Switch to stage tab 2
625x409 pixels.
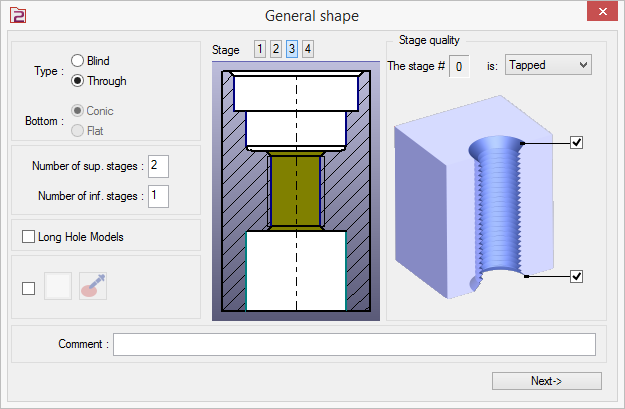click(275, 49)
